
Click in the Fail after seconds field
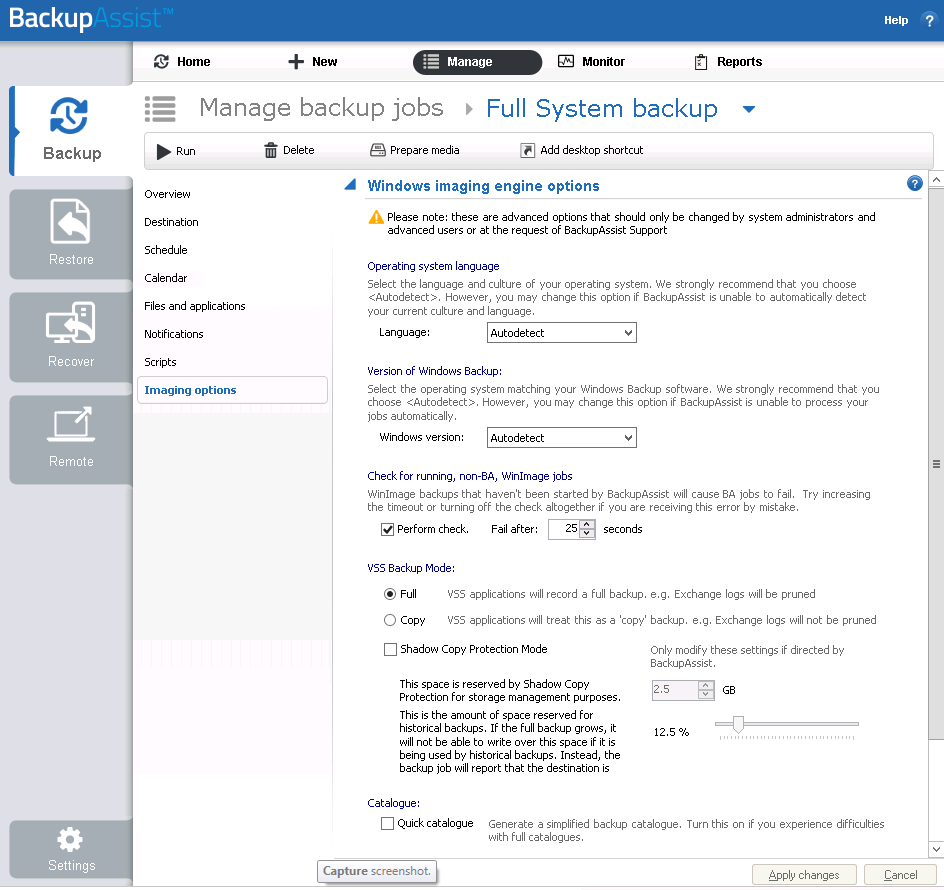click(564, 529)
